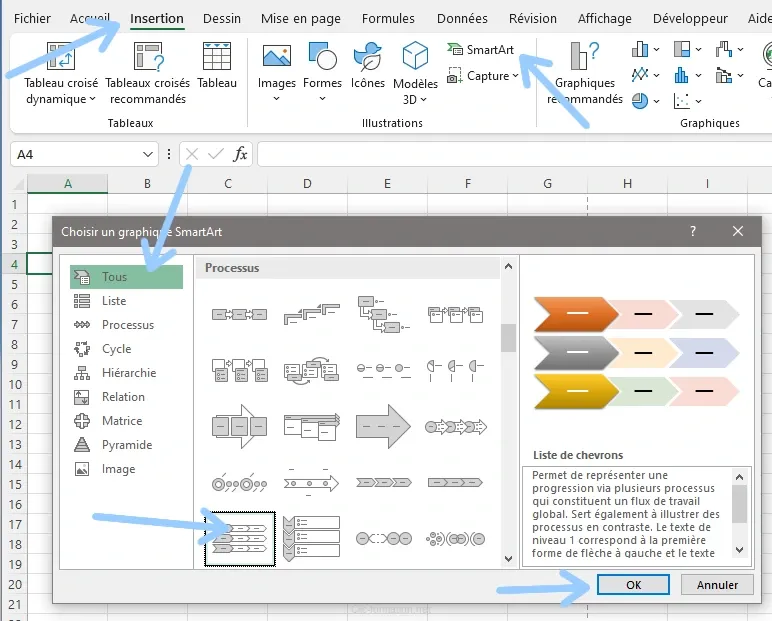Expand the Name Box dropdown arrow
The image size is (772, 621).
click(x=148, y=154)
